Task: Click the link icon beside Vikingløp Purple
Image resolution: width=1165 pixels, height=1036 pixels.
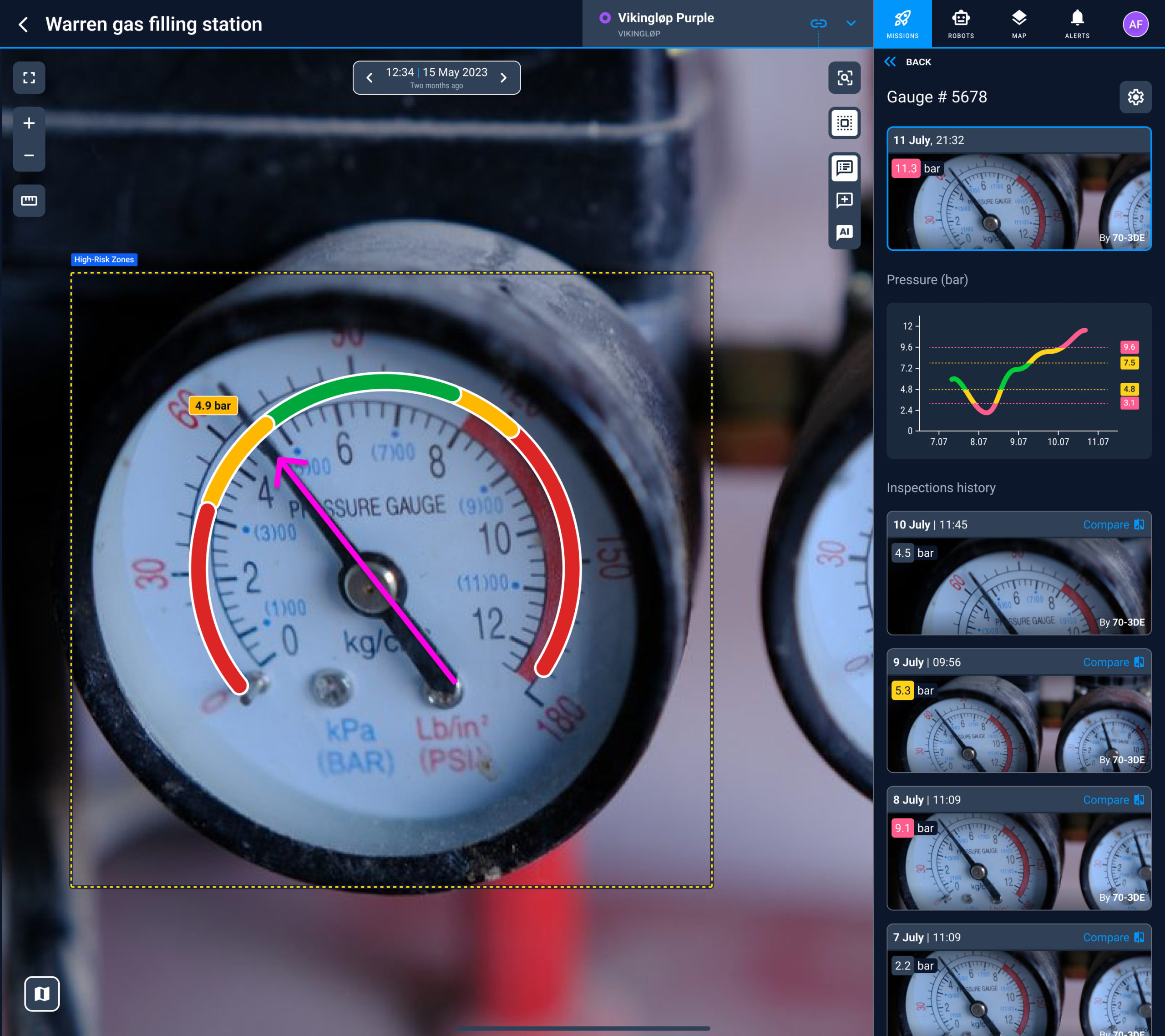Action: pyautogui.click(x=819, y=23)
